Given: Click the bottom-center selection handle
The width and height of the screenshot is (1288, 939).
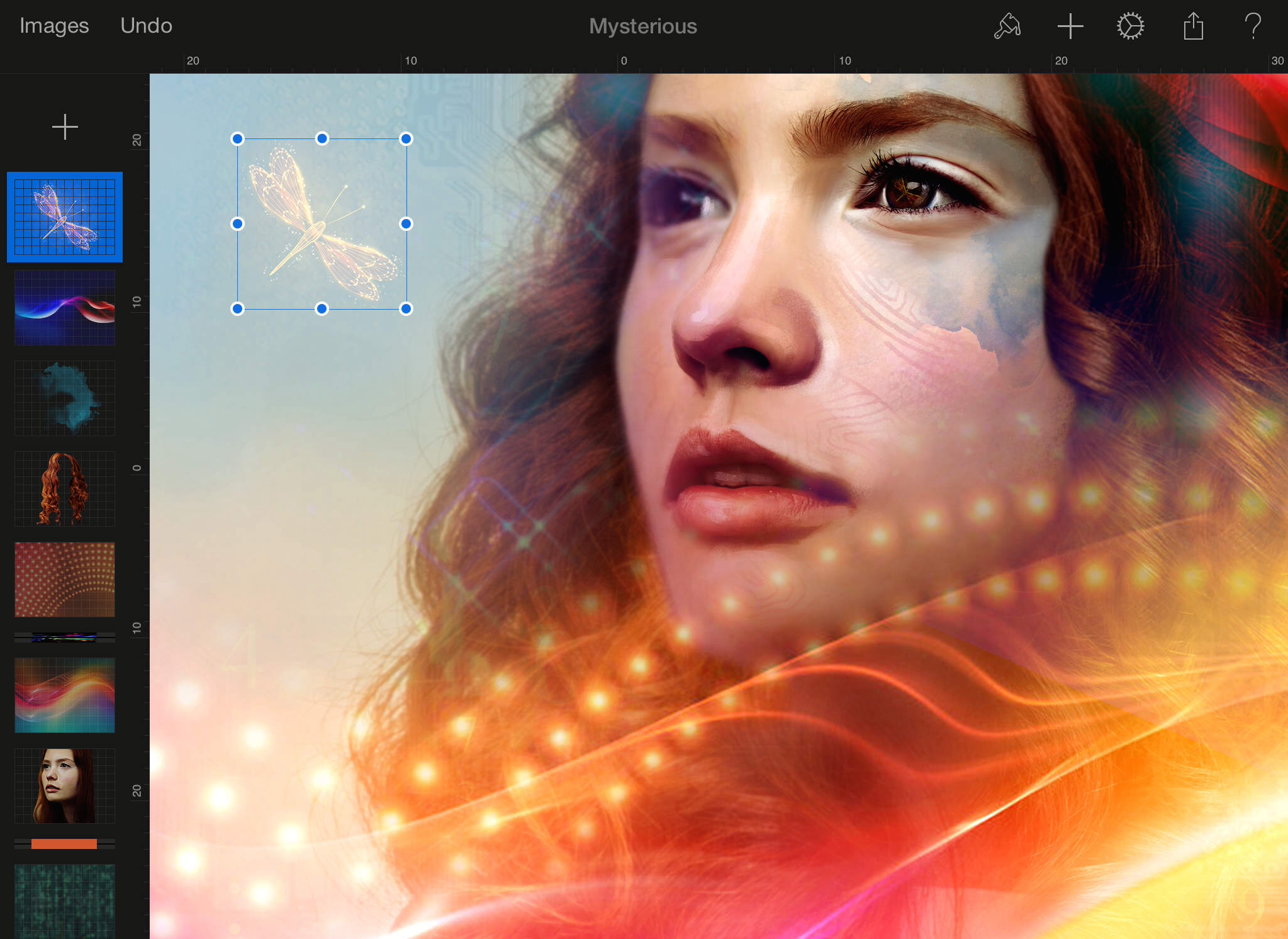Looking at the screenshot, I should (322, 308).
